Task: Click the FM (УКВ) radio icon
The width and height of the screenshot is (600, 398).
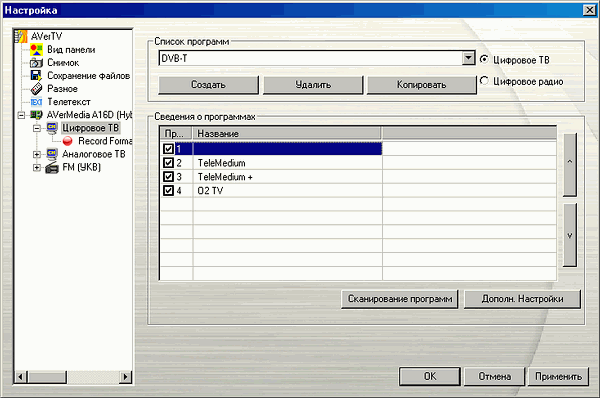Action: click(x=52, y=167)
